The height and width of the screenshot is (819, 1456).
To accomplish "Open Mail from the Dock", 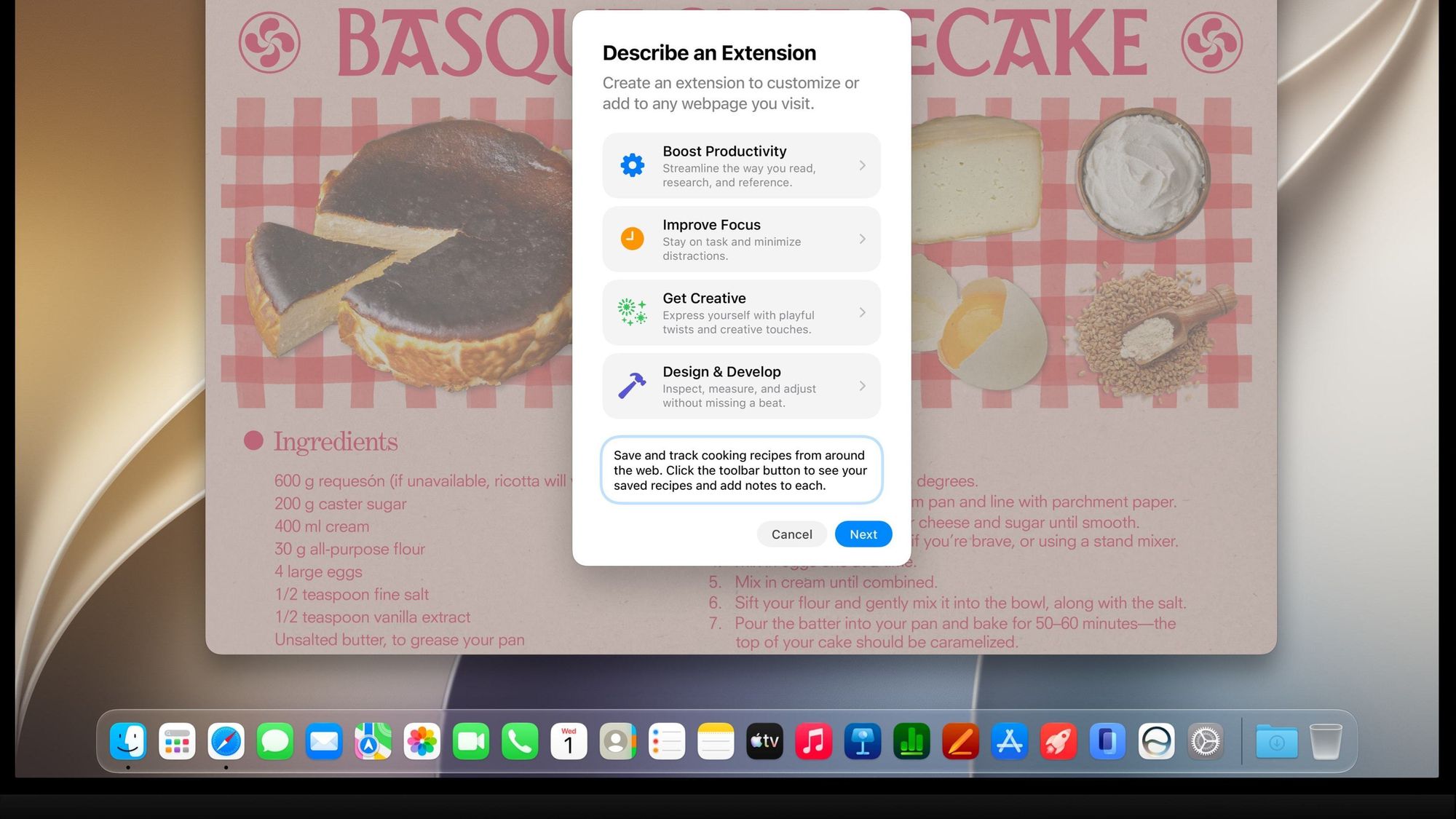I will pos(324,742).
